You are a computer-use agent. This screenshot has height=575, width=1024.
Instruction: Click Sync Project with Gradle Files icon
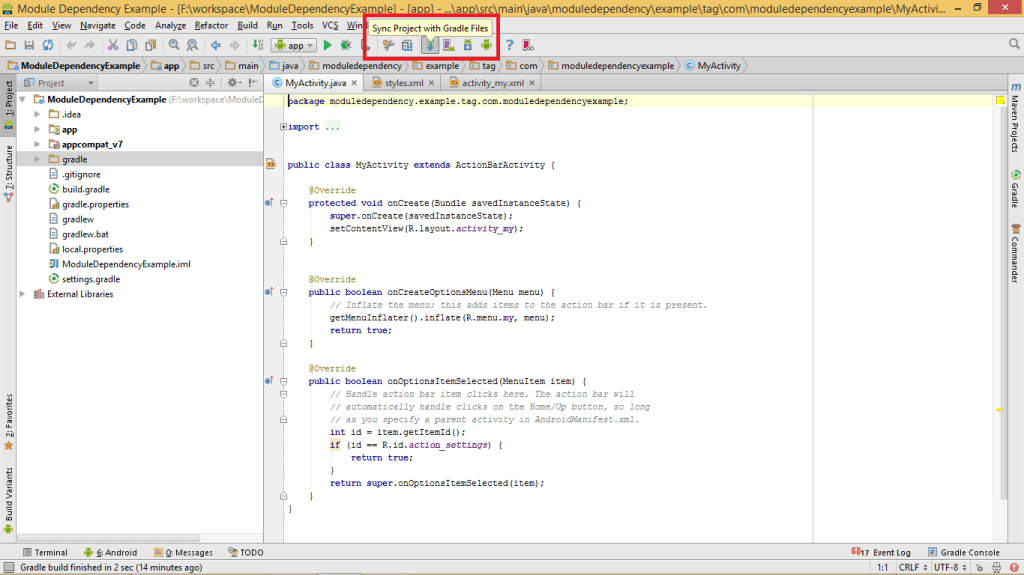point(430,45)
